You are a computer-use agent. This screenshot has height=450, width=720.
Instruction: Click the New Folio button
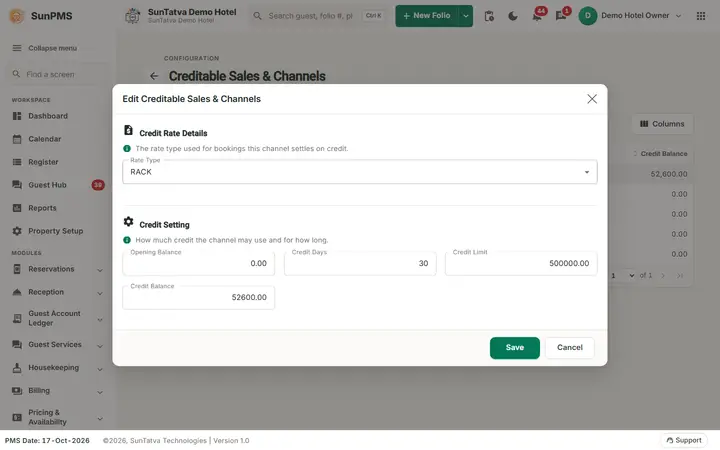pyautogui.click(x=427, y=16)
